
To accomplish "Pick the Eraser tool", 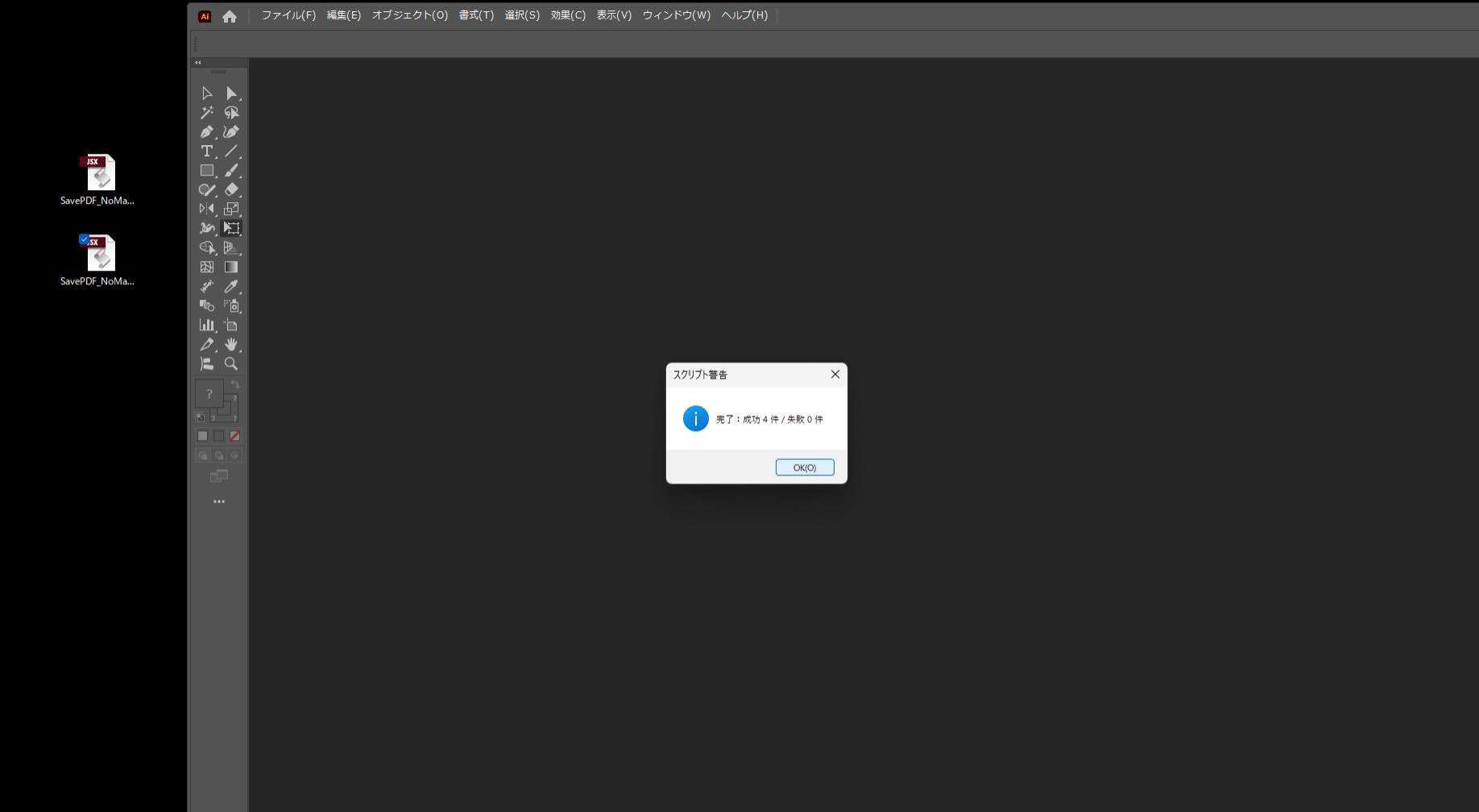I will (x=231, y=190).
